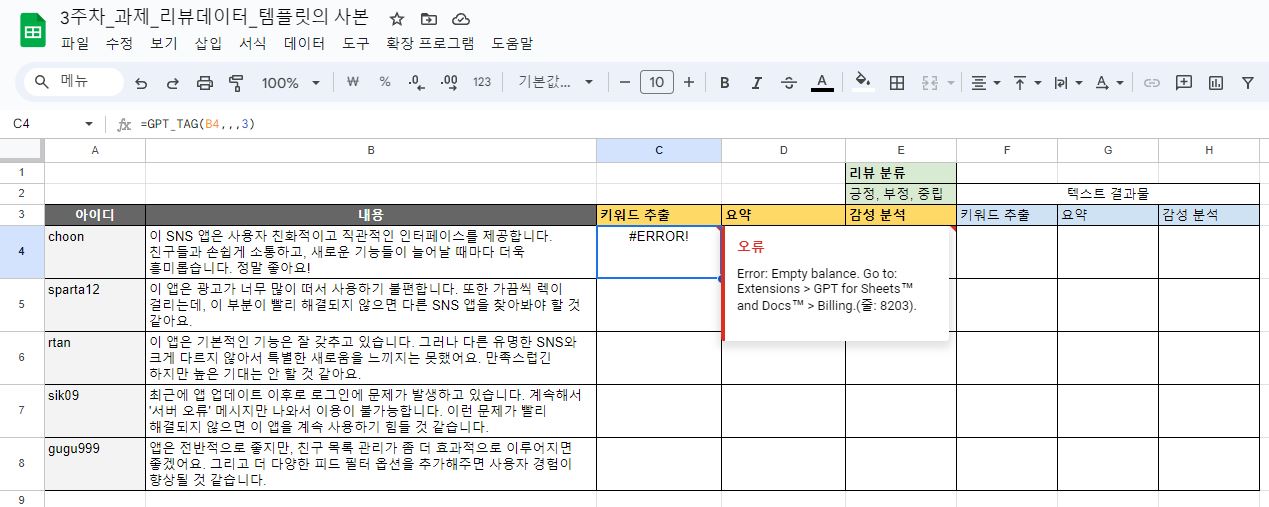This screenshot has width=1269, height=507.
Task: Open the vertical align dropdown
Action: pyautogui.click(x=1027, y=83)
